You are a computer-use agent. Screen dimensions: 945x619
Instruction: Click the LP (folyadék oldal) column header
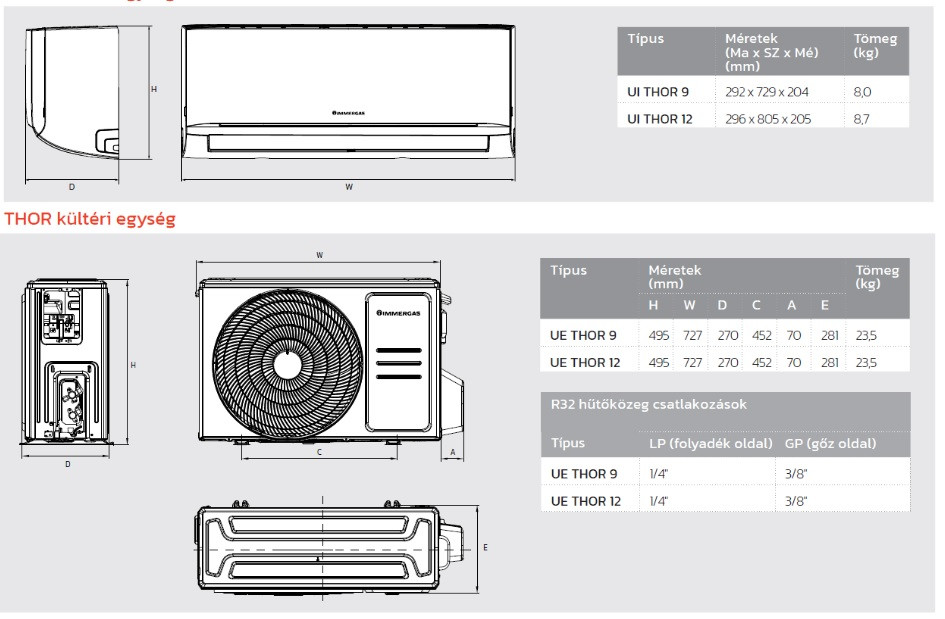(710, 443)
